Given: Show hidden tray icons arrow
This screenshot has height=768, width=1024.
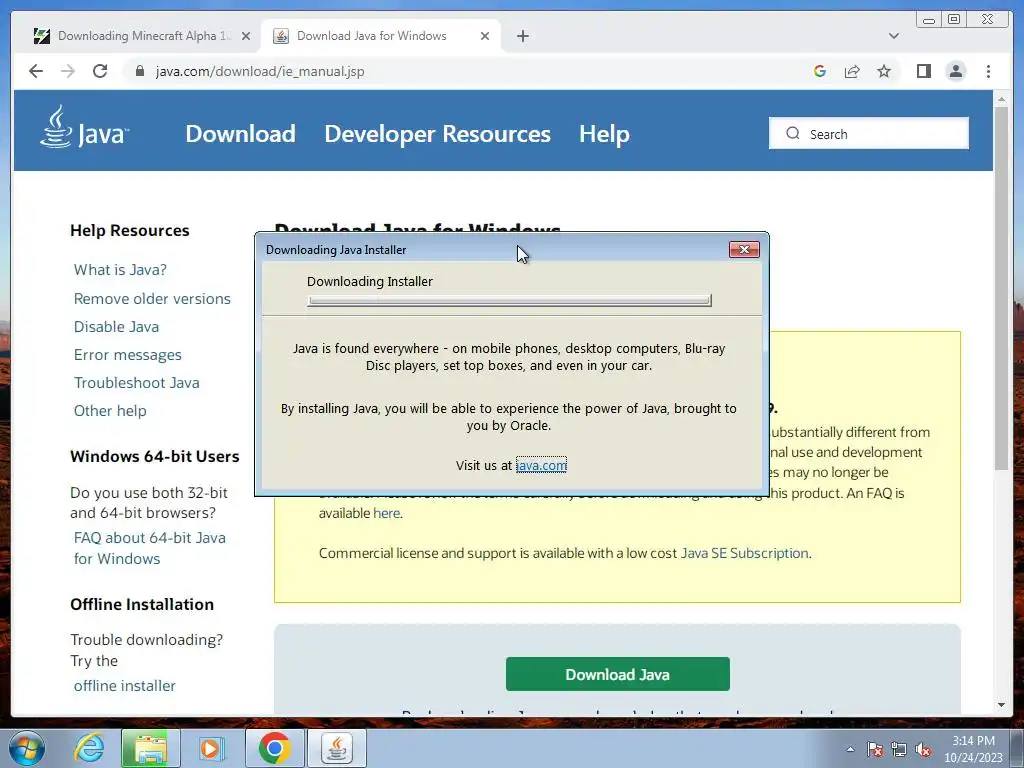Looking at the screenshot, I should tap(850, 749).
